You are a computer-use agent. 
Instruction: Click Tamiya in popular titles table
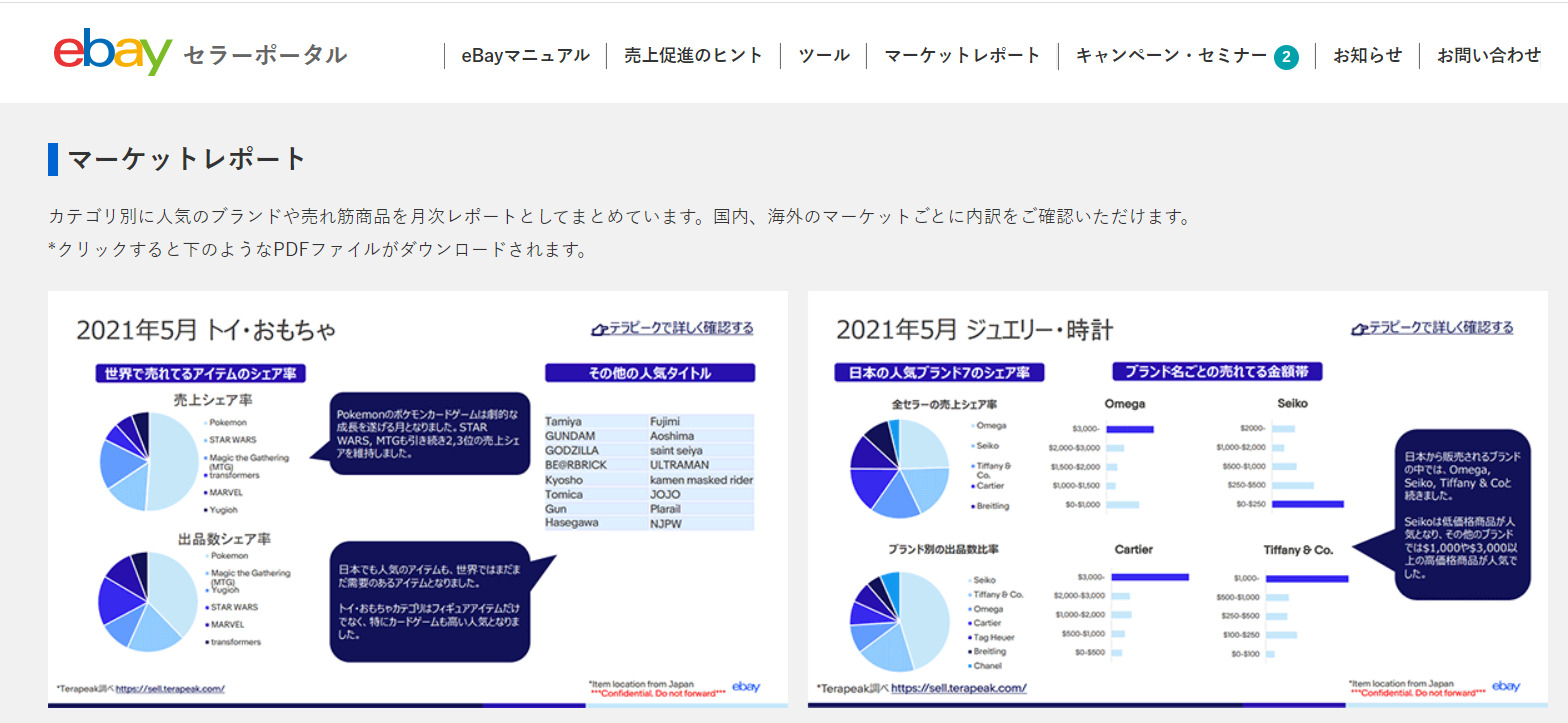563,422
